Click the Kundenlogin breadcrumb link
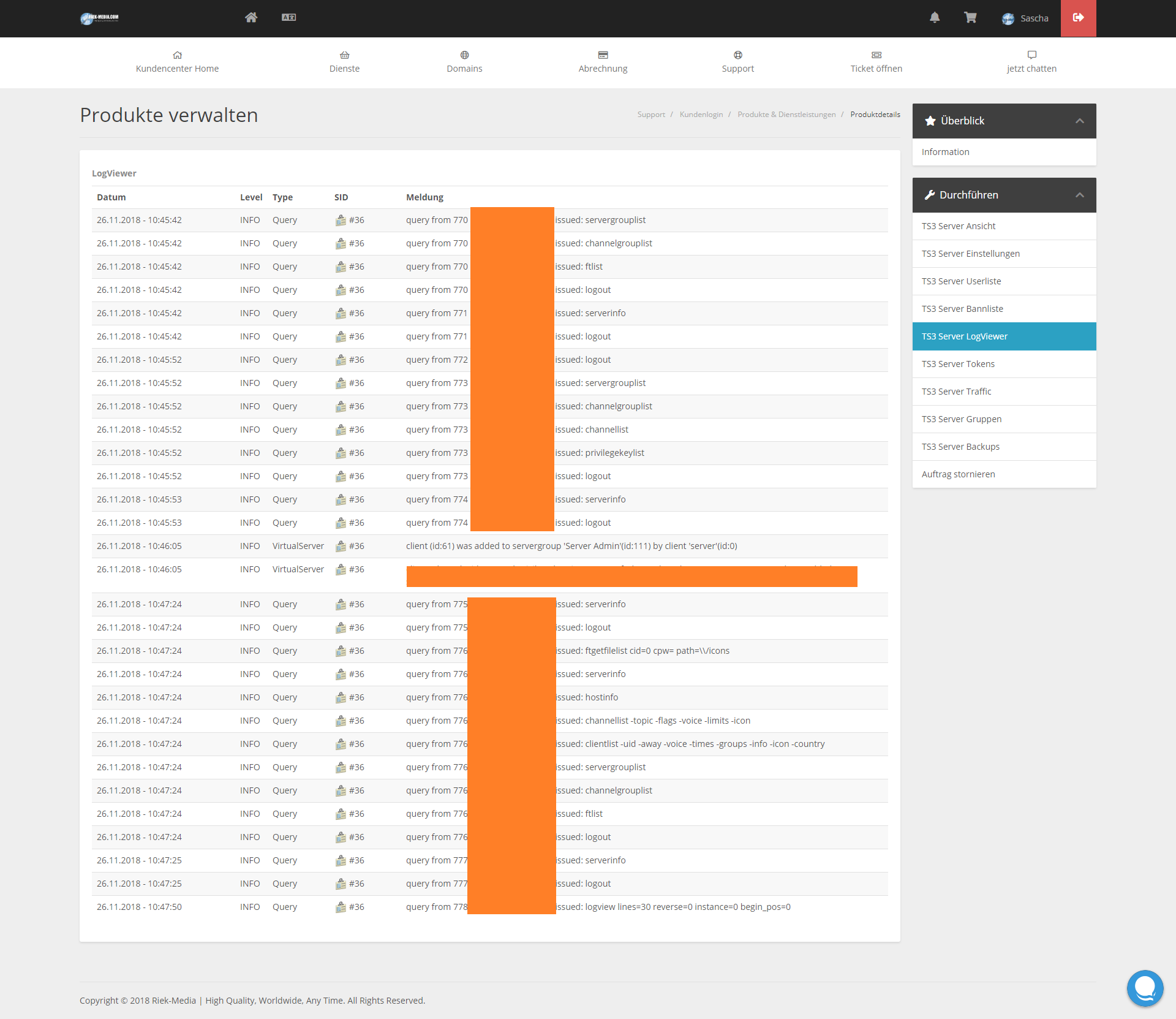 (x=701, y=115)
